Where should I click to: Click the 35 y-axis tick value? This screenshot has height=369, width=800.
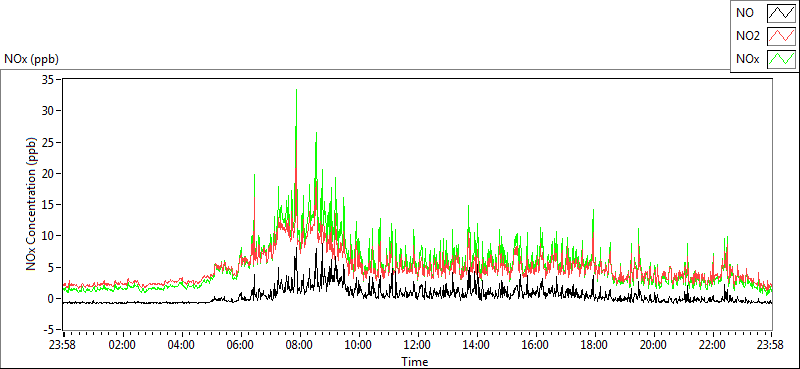pyautogui.click(x=48, y=79)
